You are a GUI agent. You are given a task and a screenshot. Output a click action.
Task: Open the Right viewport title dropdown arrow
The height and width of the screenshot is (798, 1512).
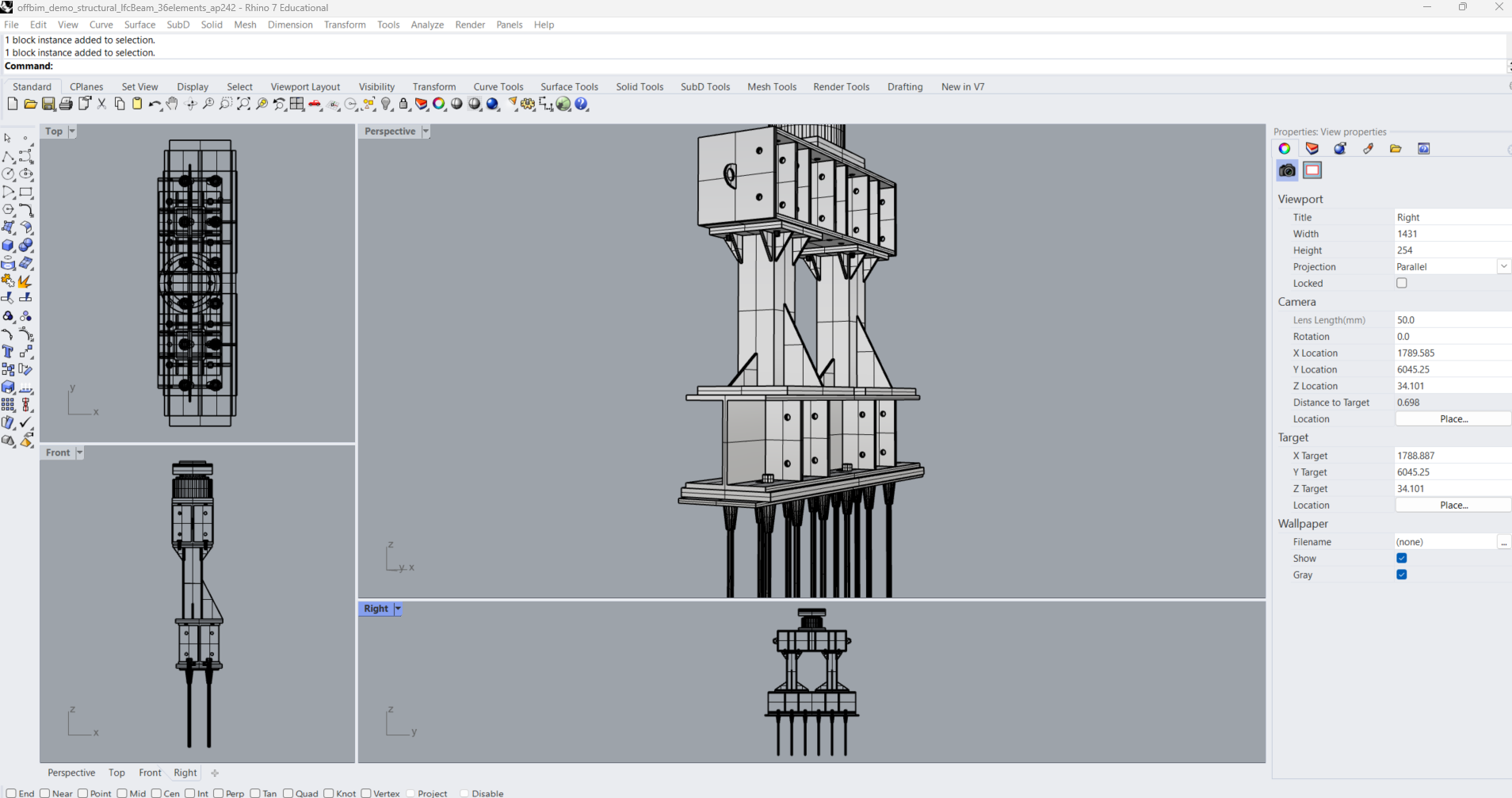click(398, 609)
